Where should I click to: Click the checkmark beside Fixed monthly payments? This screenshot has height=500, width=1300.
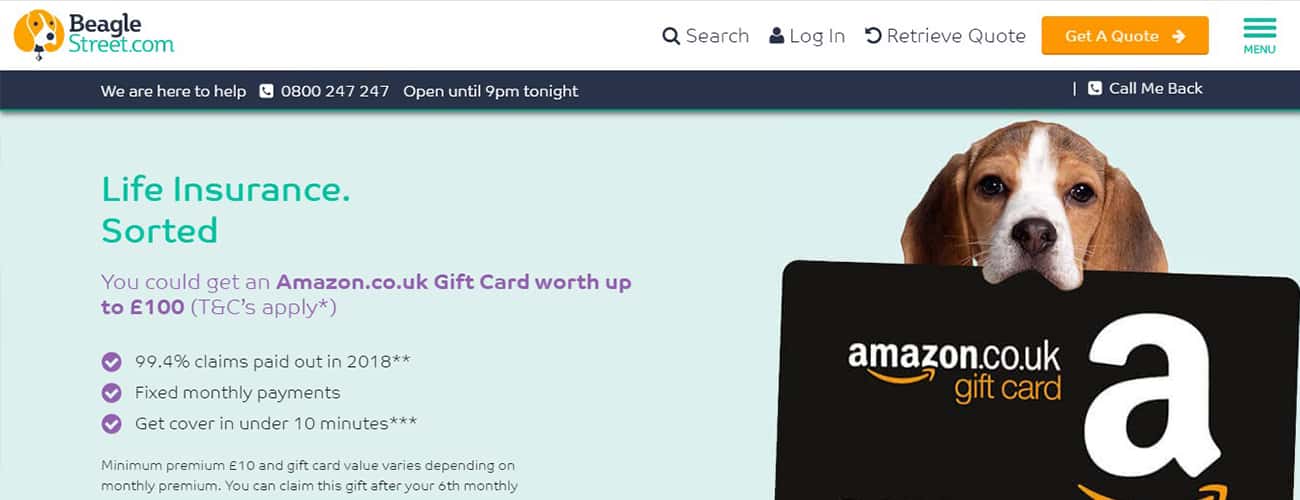point(112,392)
